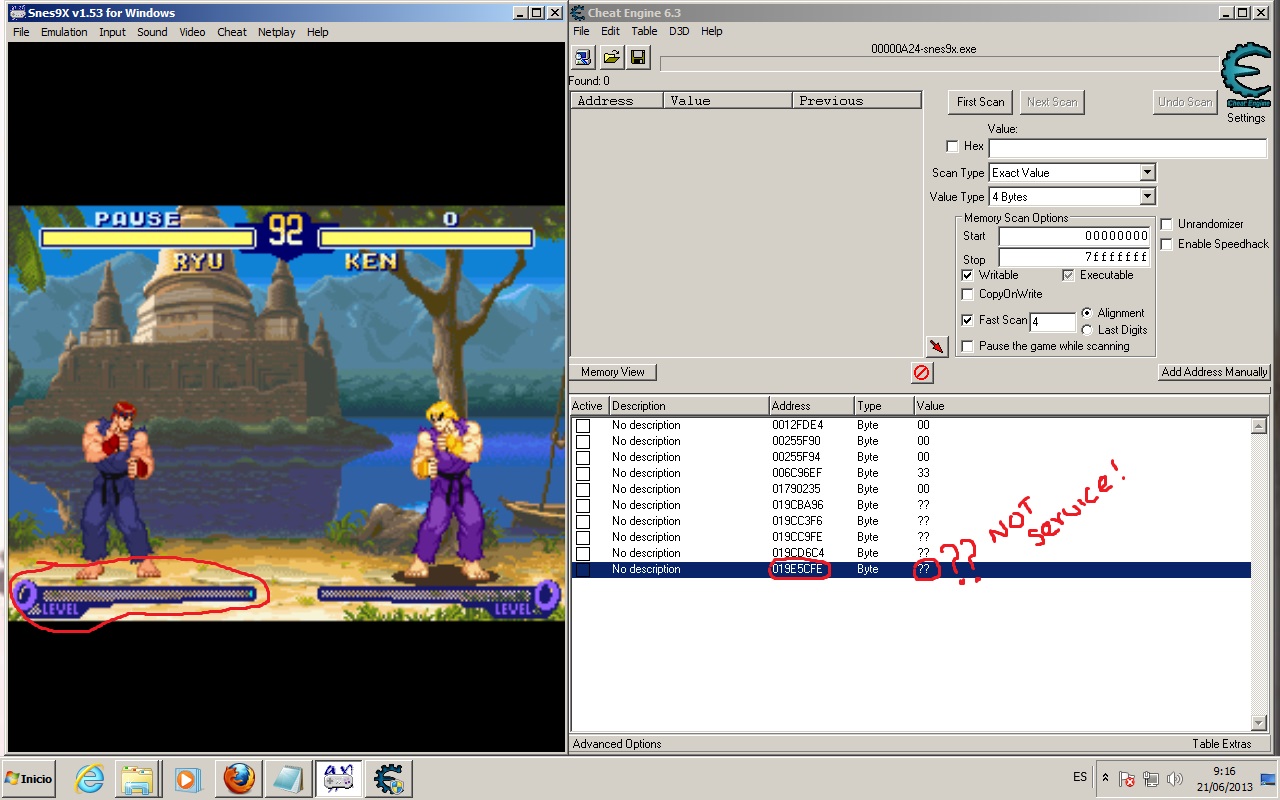This screenshot has height=800, width=1280.
Task: Click the red clear list icon
Action: pos(921,372)
